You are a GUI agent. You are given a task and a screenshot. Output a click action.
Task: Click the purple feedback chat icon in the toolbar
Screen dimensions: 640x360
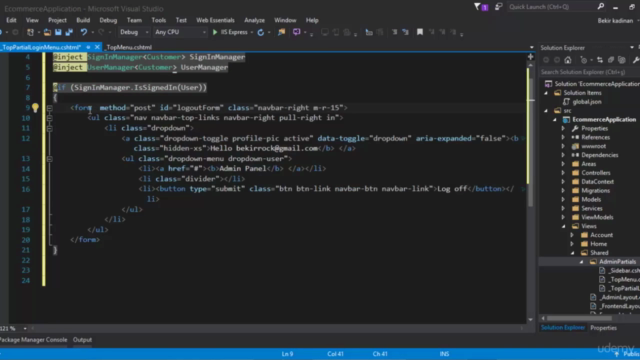click(x=296, y=32)
